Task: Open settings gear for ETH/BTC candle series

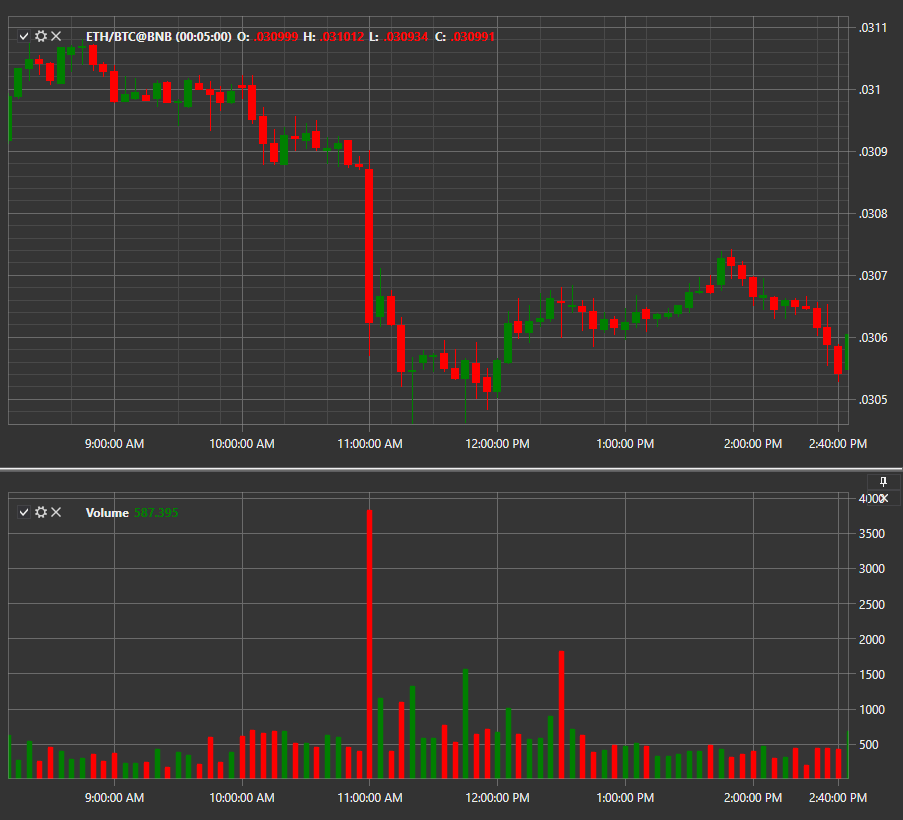Action: 40,36
